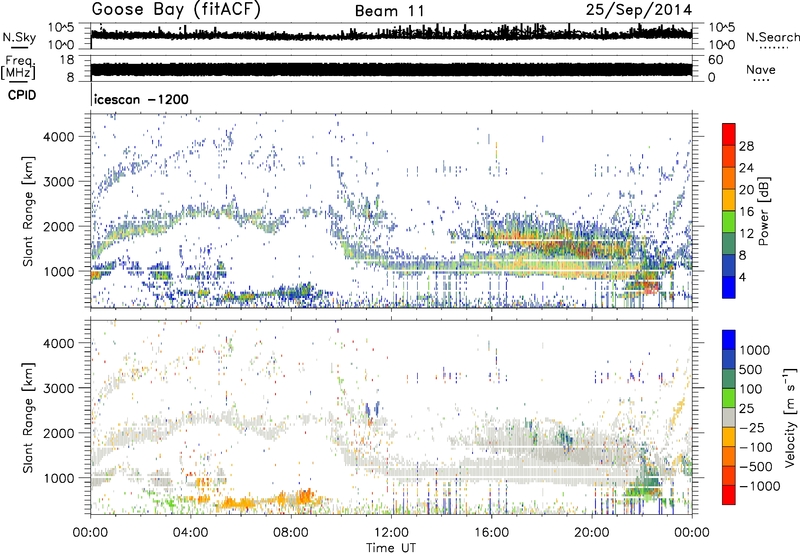Click the '3000' tick in the power panel
Viewport: 800px width, 554px height.
[x=58, y=182]
